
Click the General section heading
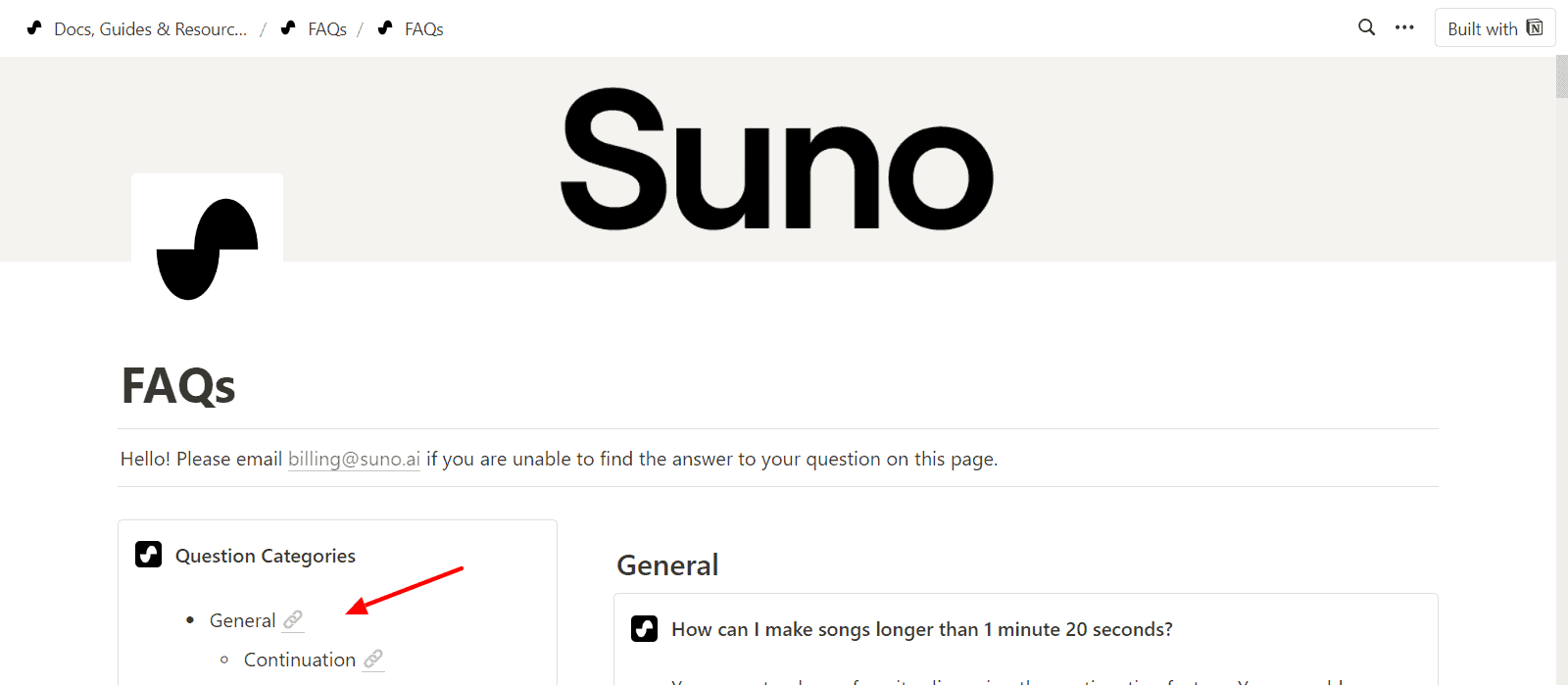667,565
